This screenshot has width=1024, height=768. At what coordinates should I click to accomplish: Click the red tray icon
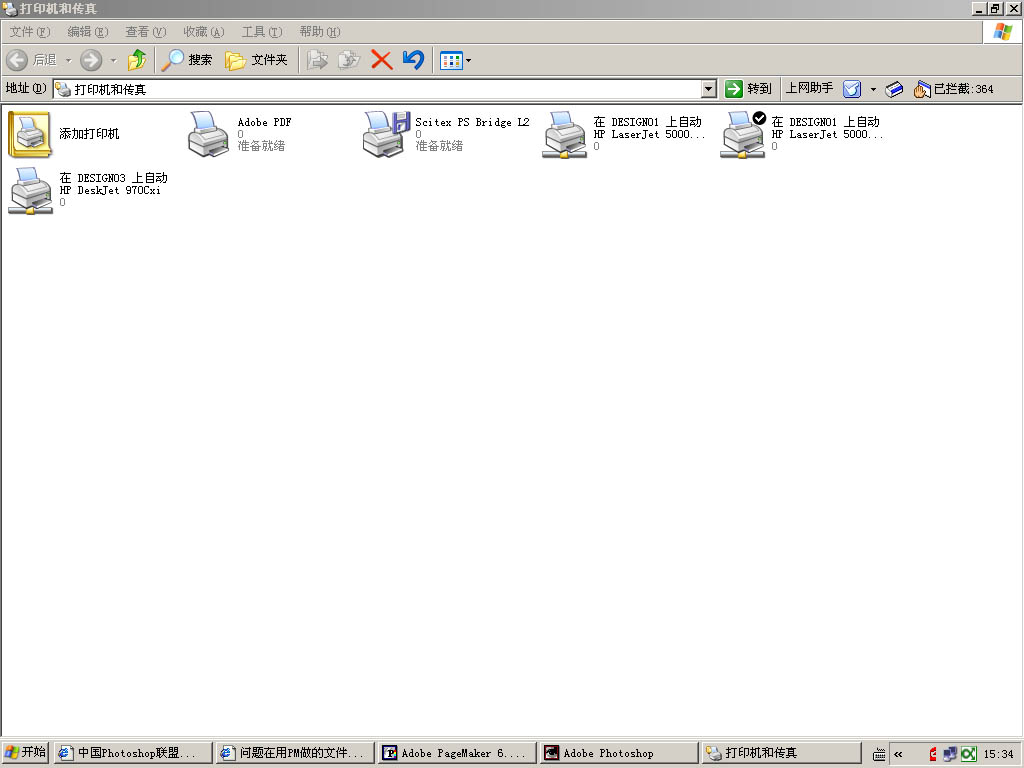tap(933, 754)
